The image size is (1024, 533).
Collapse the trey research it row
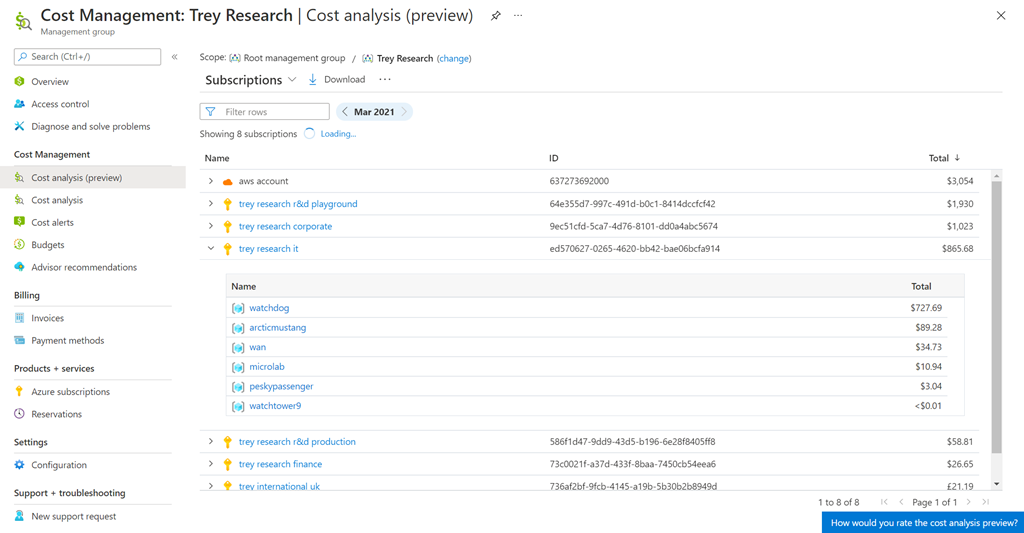pos(210,248)
